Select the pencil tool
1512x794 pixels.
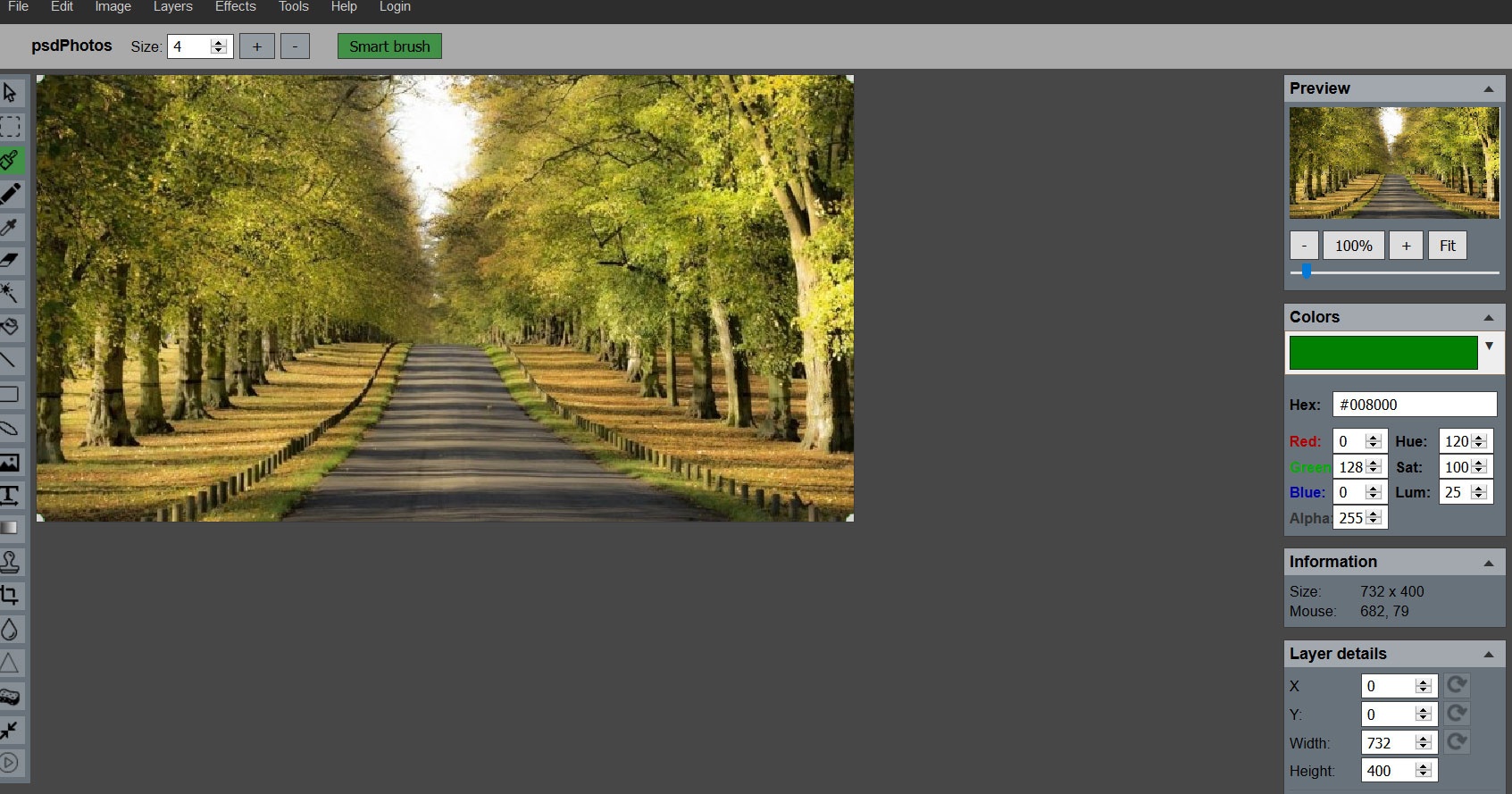11,194
